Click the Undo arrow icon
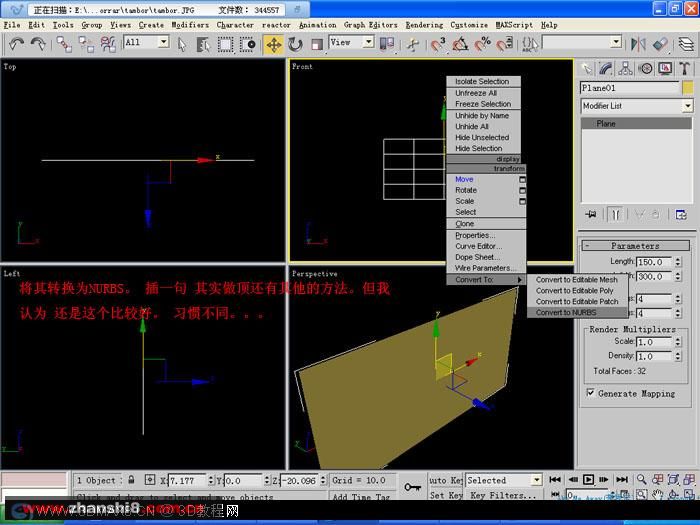700x525 pixels. point(17,44)
